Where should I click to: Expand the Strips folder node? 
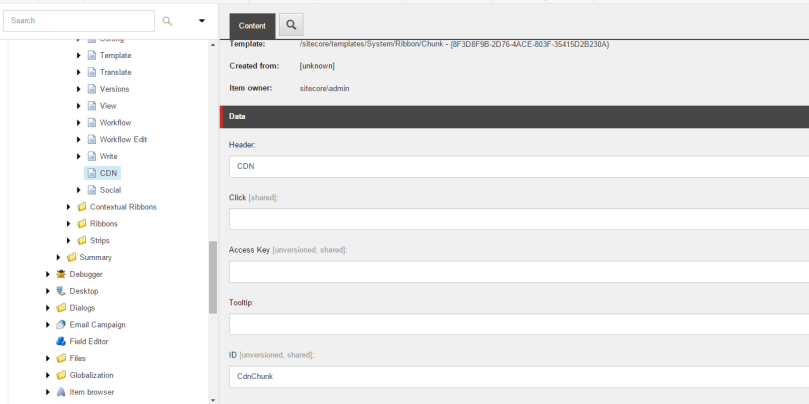69,240
